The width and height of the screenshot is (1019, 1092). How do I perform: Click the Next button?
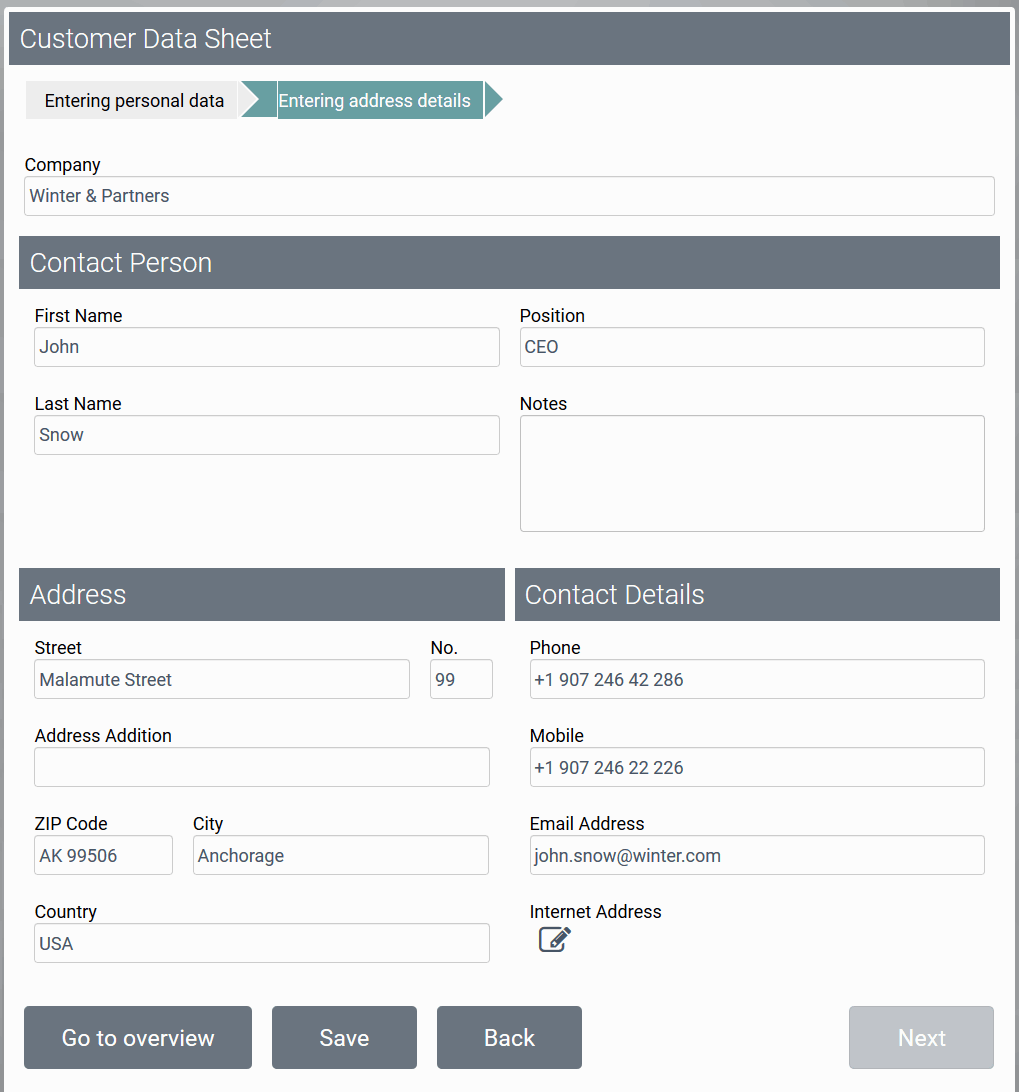tap(921, 1038)
